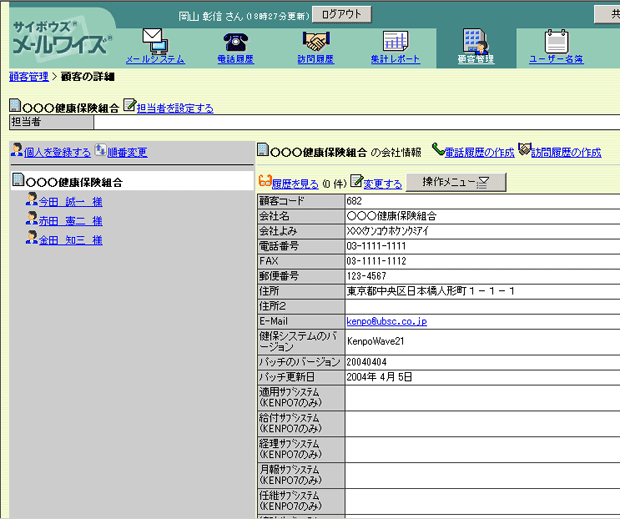This screenshot has width=620, height=519.
Task: Click the 集計レポート chart icon
Action: click(x=395, y=41)
